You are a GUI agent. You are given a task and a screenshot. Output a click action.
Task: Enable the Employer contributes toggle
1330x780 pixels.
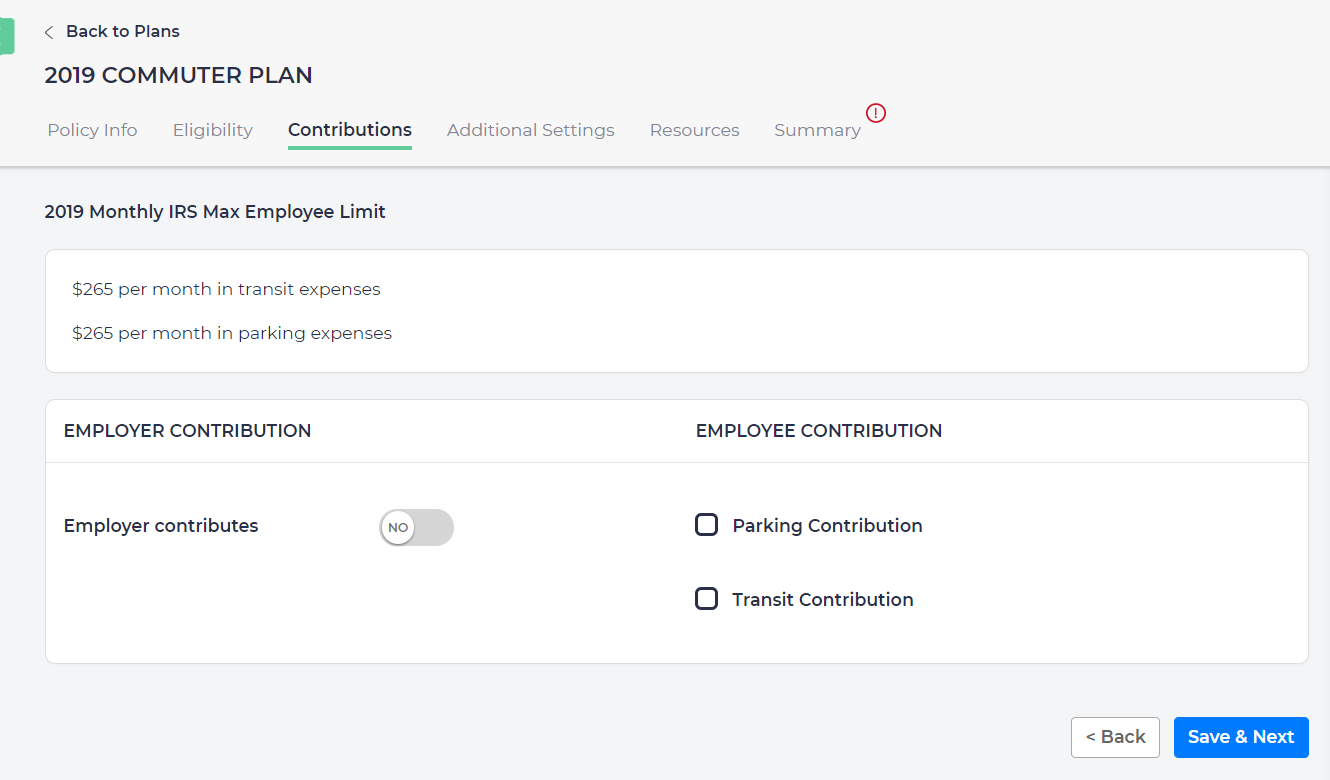pyautogui.click(x=416, y=527)
